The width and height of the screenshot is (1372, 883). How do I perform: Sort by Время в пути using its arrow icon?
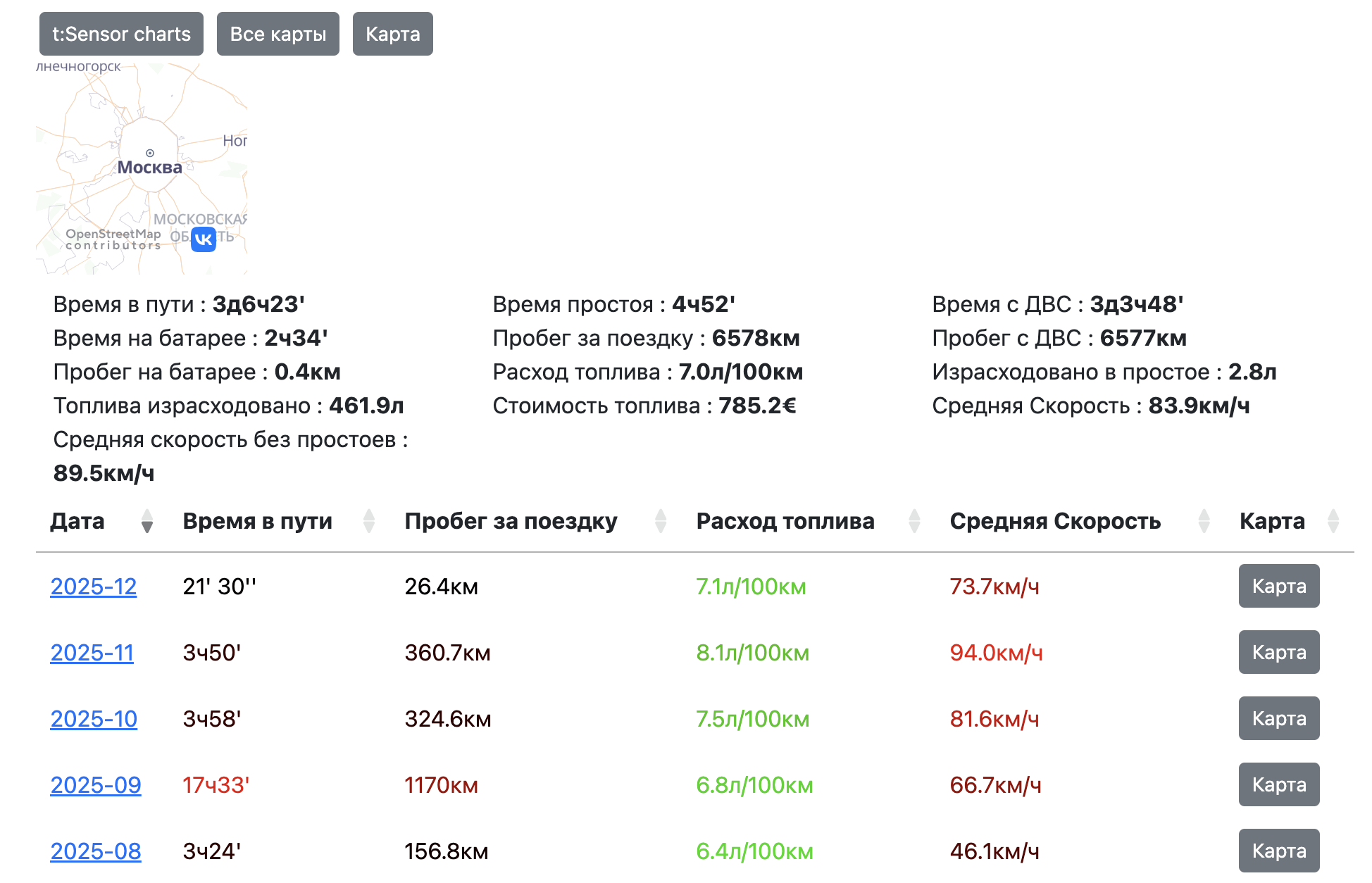point(369,521)
